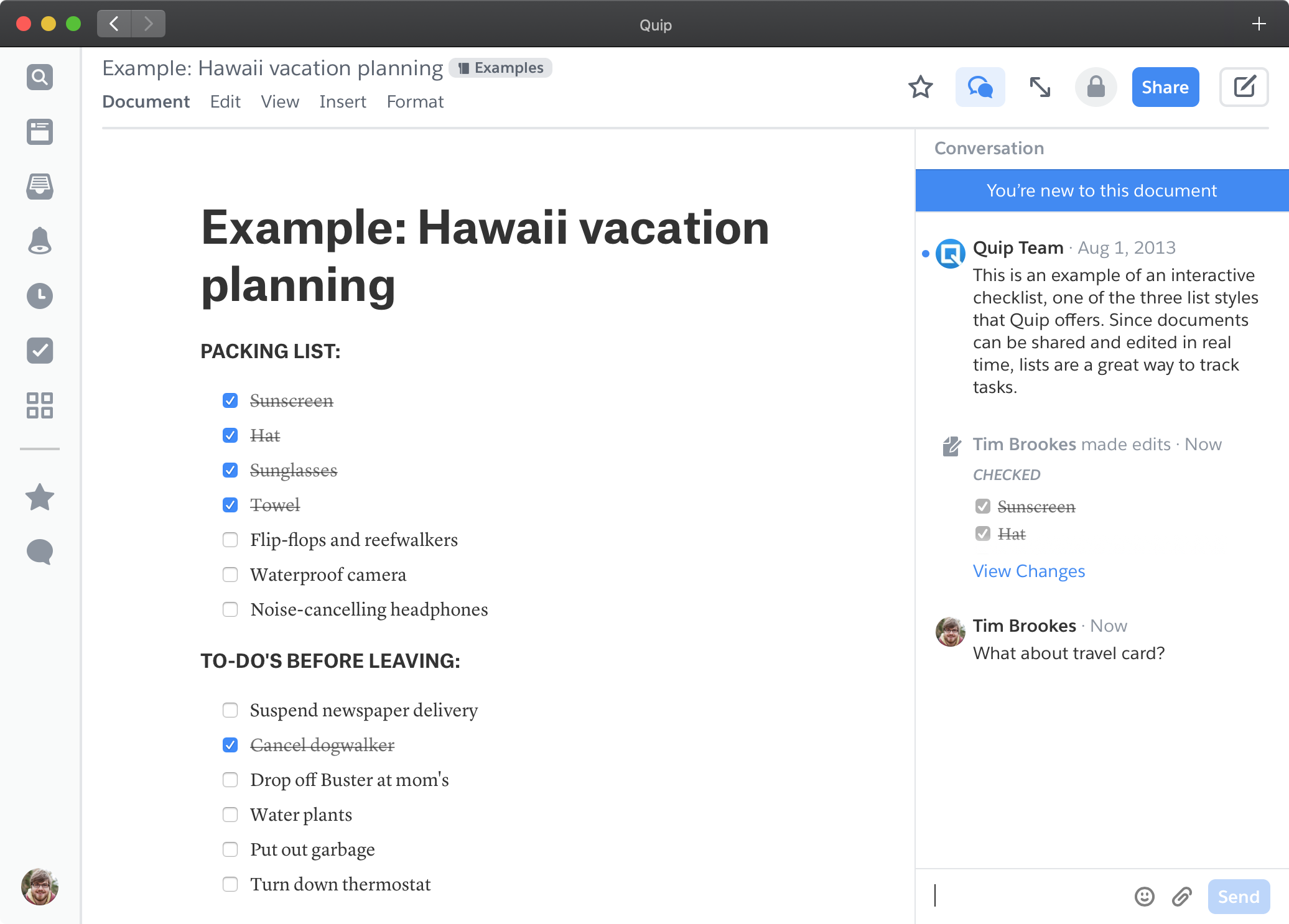Open the View Changes link

1028,571
